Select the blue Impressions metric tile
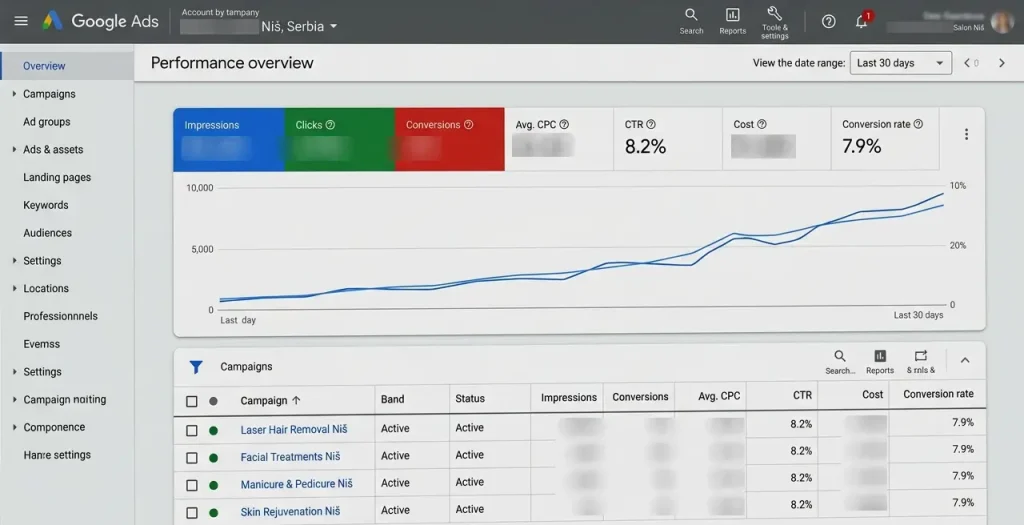Image resolution: width=1024 pixels, height=525 pixels. pos(229,140)
